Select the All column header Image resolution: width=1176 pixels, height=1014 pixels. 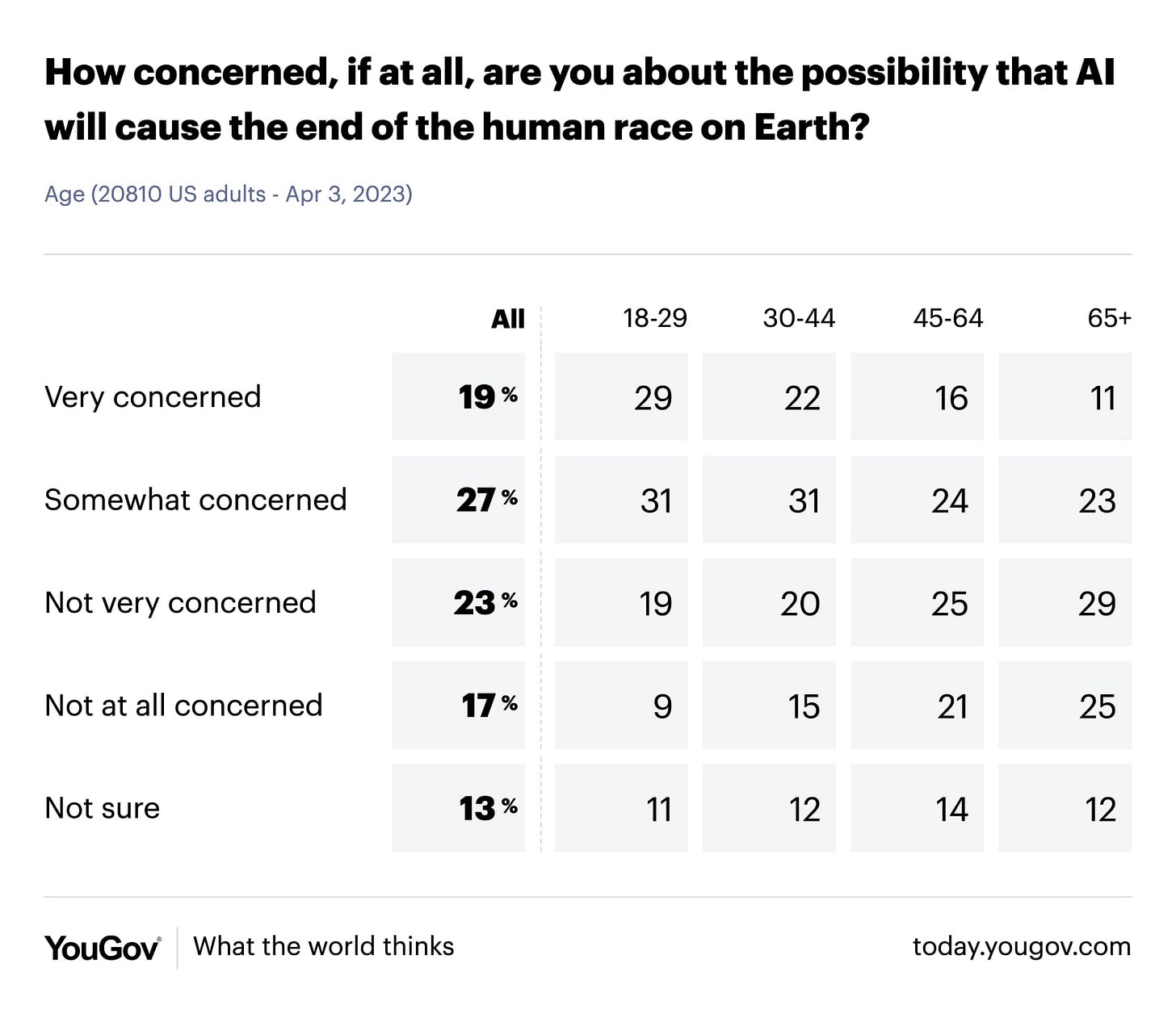pos(508,319)
